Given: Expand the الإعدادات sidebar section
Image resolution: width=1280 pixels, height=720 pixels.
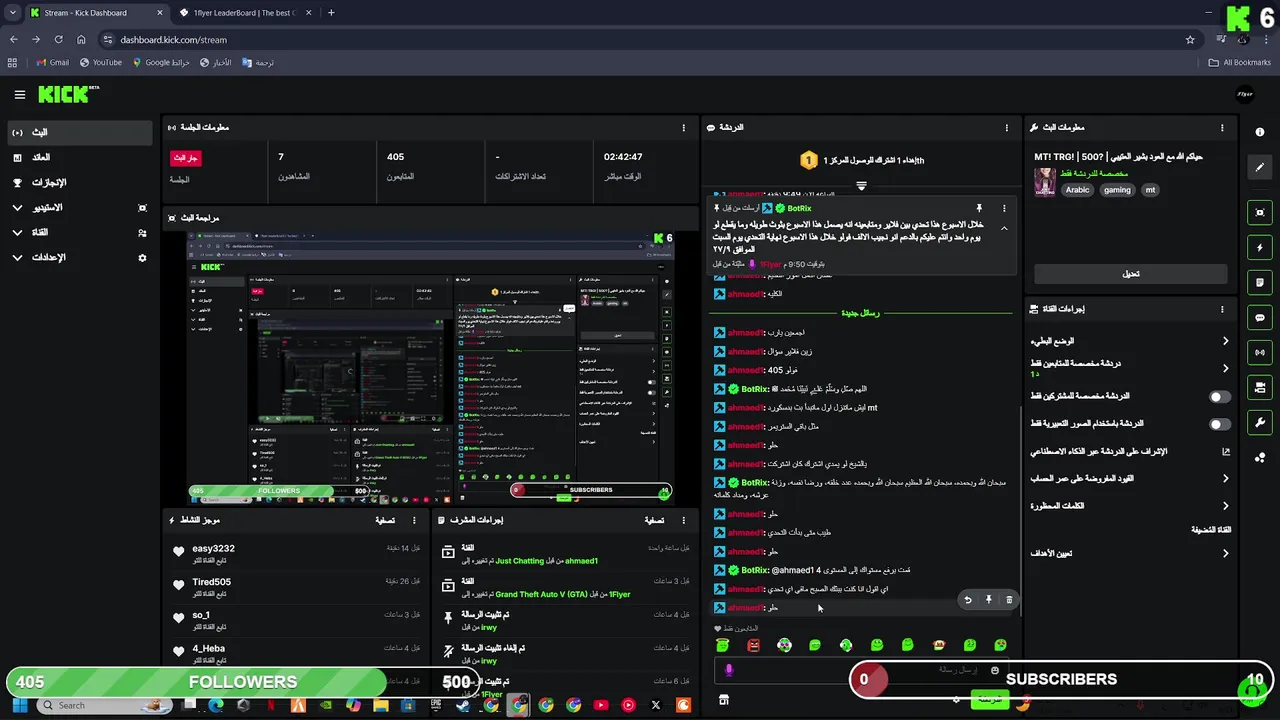Looking at the screenshot, I should tap(80, 258).
